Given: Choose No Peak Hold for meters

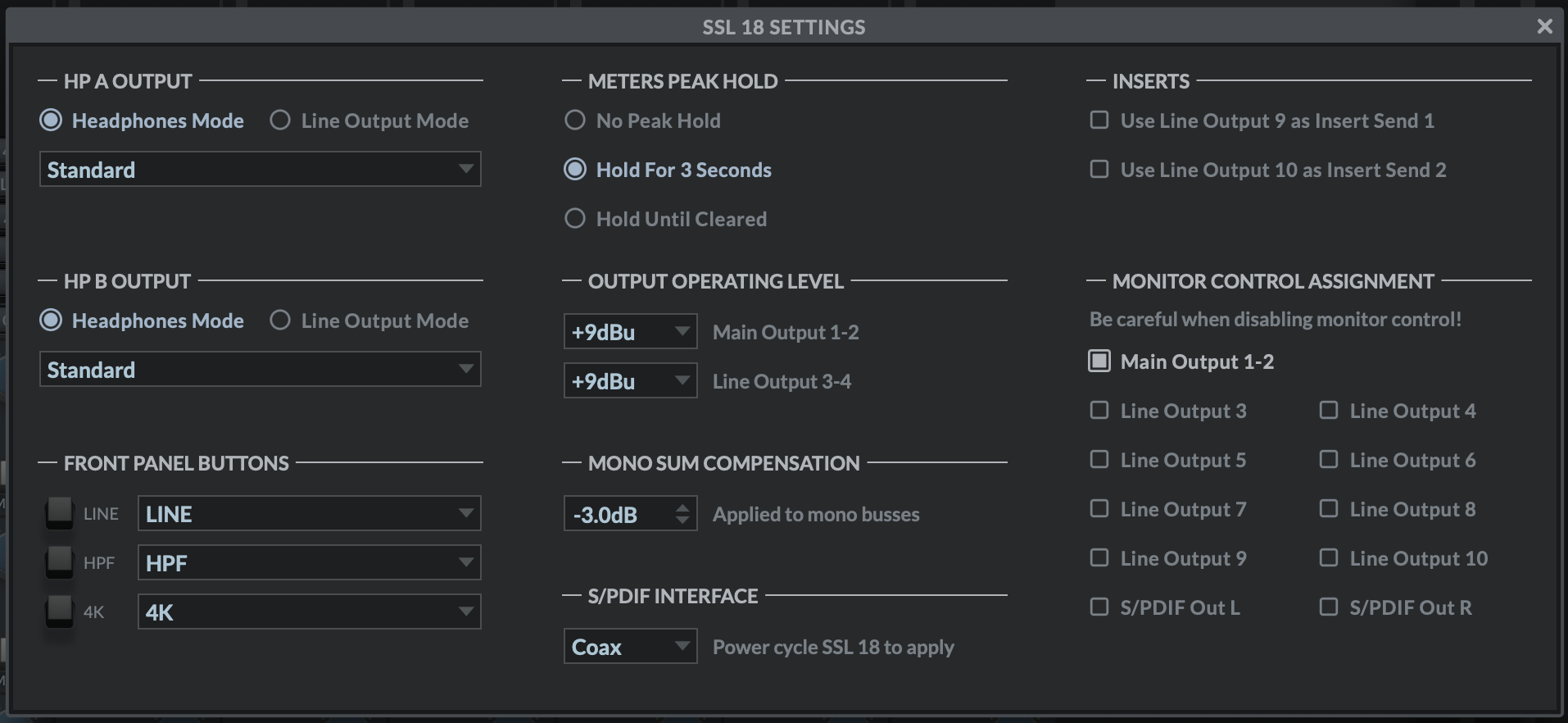Looking at the screenshot, I should pos(575,120).
